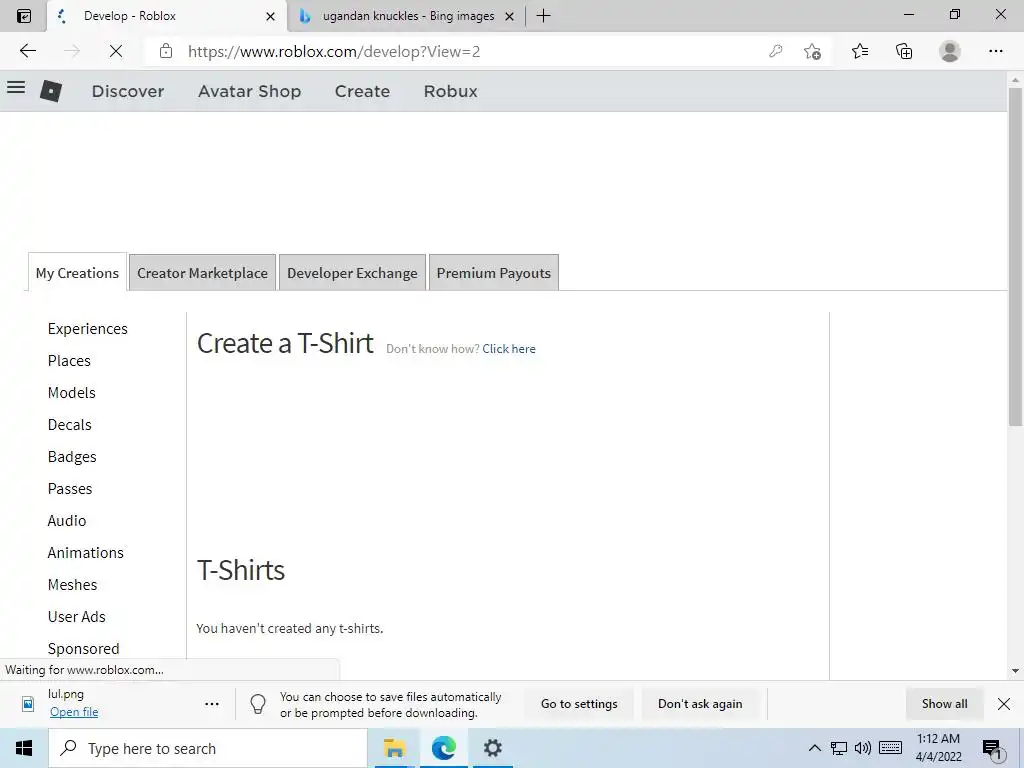
Task: Select Meshes in the creations sidebar
Action: (72, 585)
